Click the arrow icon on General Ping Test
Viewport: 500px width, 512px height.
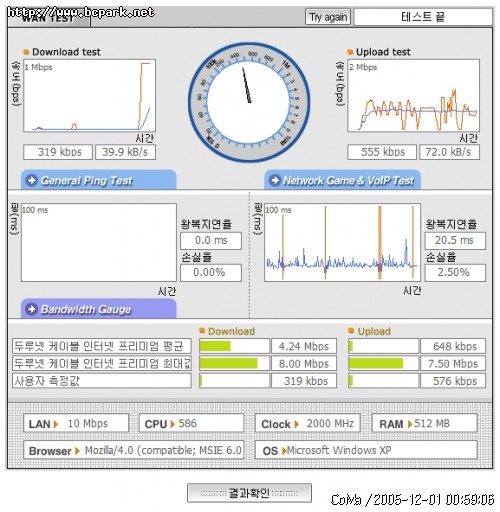click(x=32, y=180)
